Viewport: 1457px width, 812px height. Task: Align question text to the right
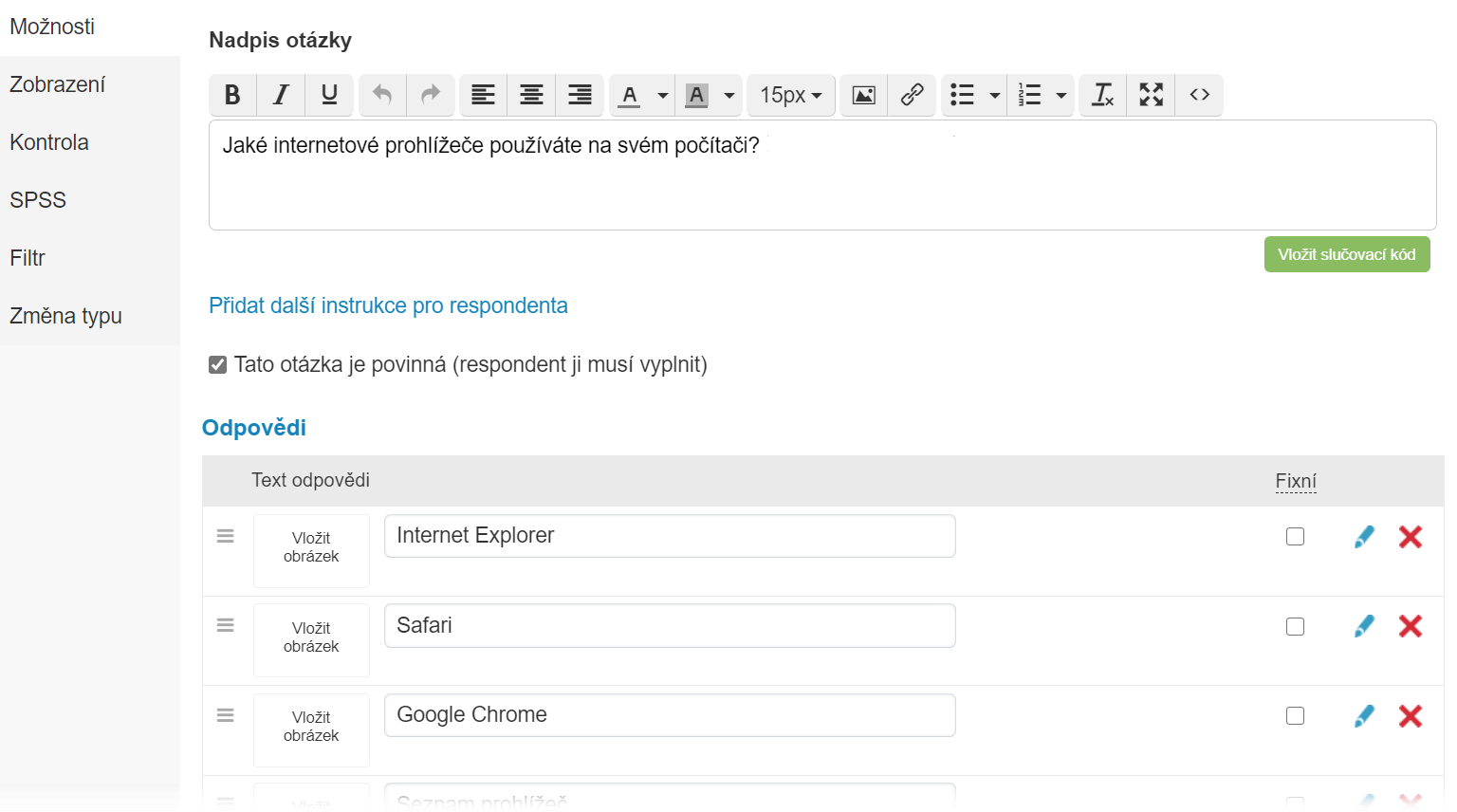[580, 95]
